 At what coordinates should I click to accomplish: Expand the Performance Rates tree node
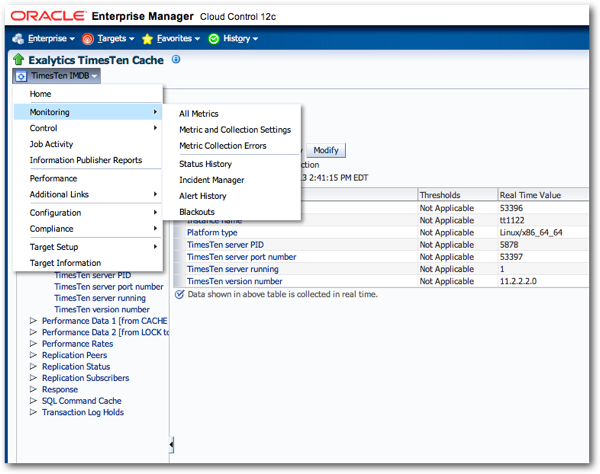tap(34, 344)
